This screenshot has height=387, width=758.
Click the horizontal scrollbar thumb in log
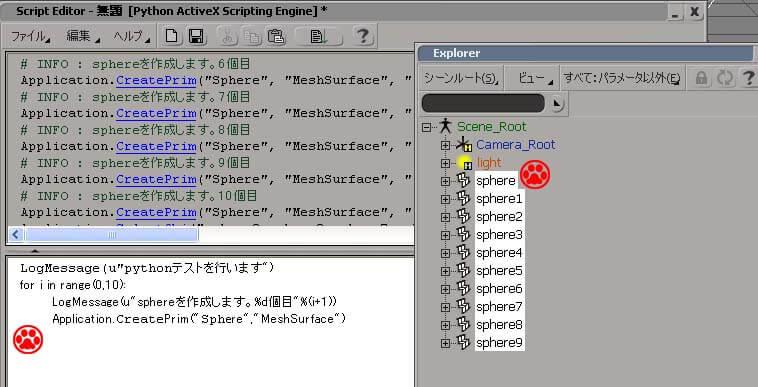pyautogui.click(x=111, y=235)
